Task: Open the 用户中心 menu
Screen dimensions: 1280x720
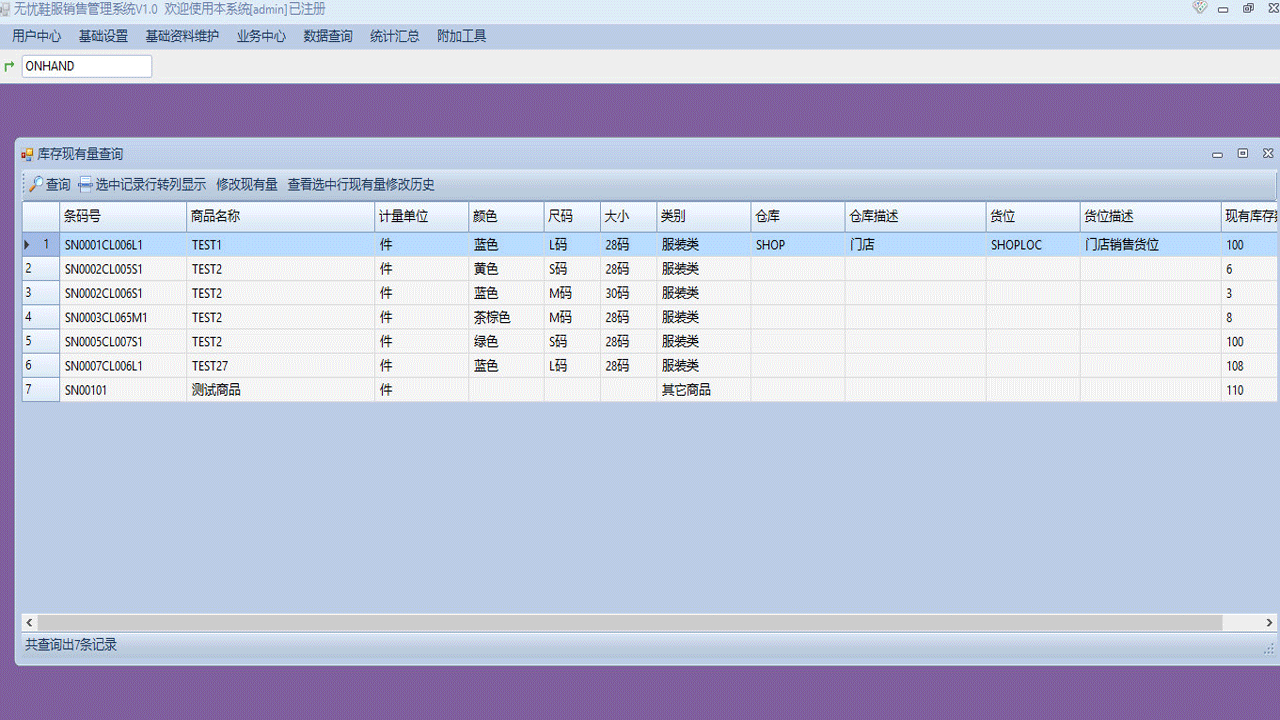Action: pos(36,35)
